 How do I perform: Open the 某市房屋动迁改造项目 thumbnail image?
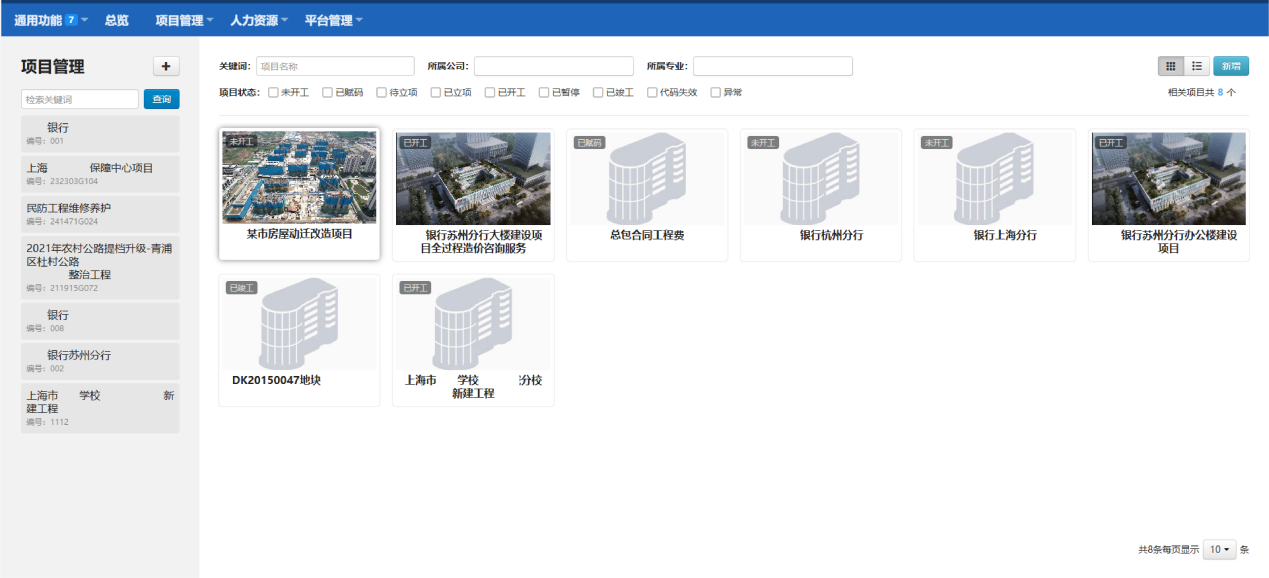tap(299, 178)
